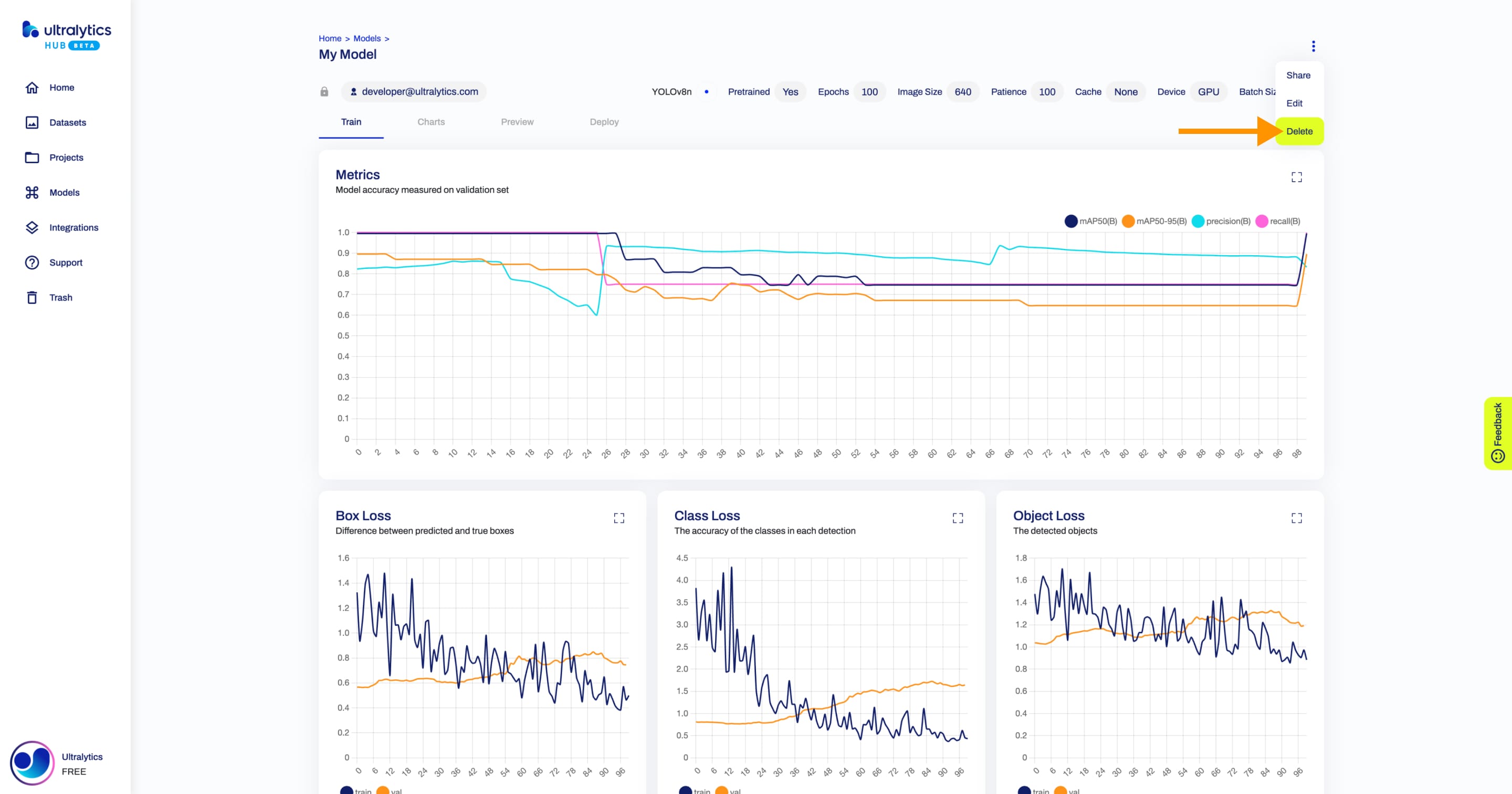Viewport: 1512px width, 794px height.
Task: Toggle precision(B) metric in chart legend
Action: 1220,220
